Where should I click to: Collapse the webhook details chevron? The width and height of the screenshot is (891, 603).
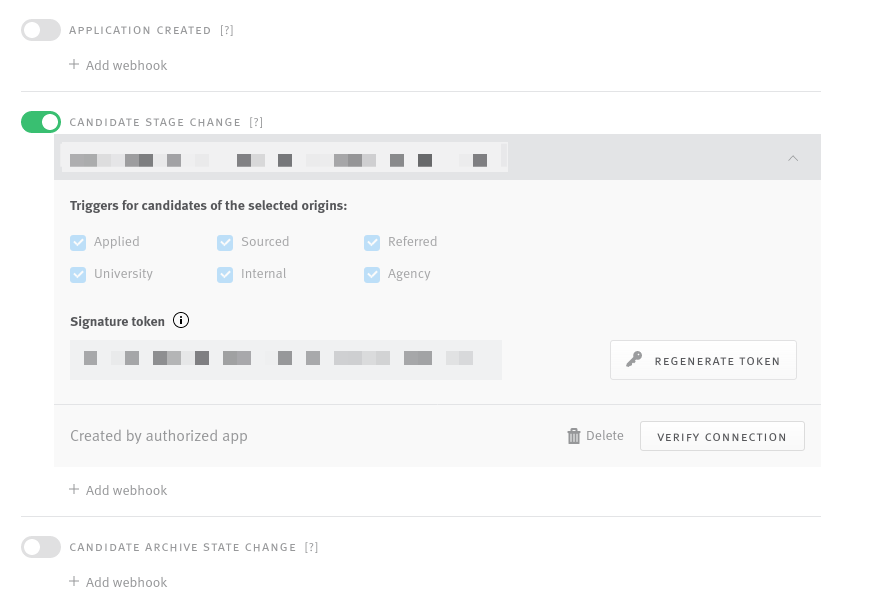[793, 158]
